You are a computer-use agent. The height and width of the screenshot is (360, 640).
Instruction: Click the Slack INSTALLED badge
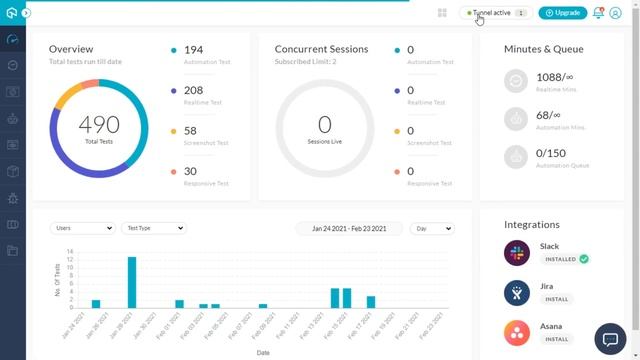pyautogui.click(x=564, y=259)
